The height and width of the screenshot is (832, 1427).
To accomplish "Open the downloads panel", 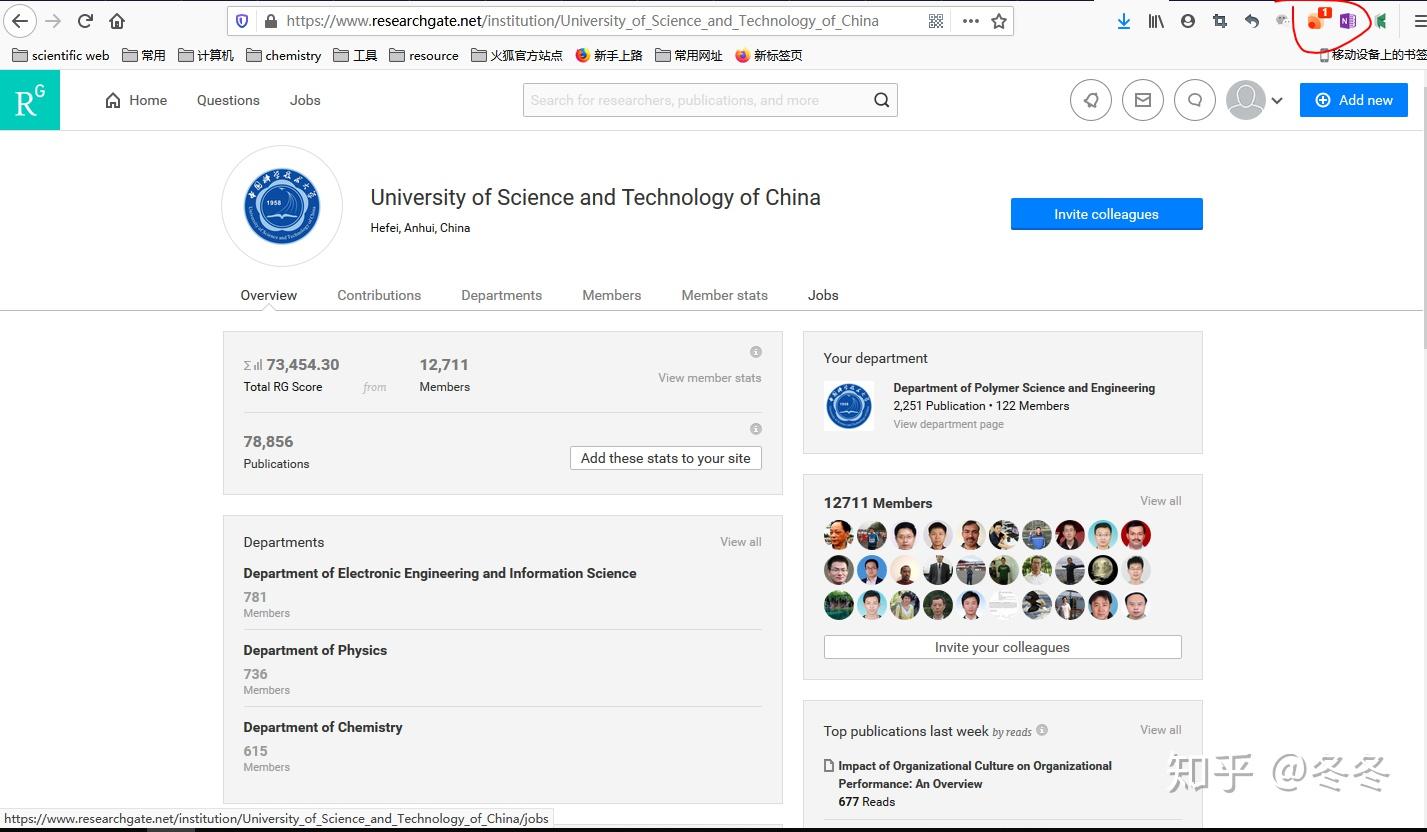I will point(1124,21).
